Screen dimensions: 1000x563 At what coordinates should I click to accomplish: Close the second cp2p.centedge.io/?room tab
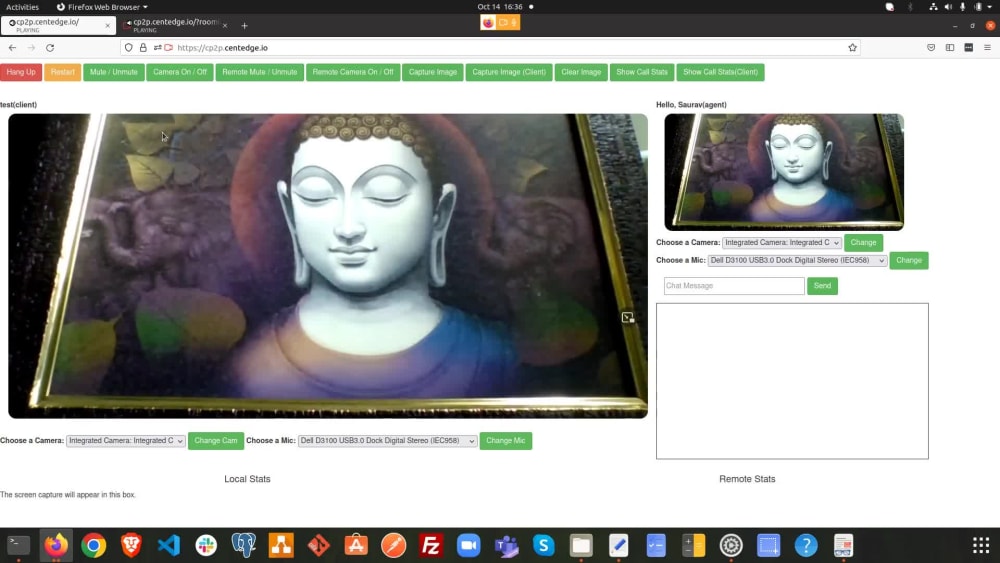[x=224, y=26]
